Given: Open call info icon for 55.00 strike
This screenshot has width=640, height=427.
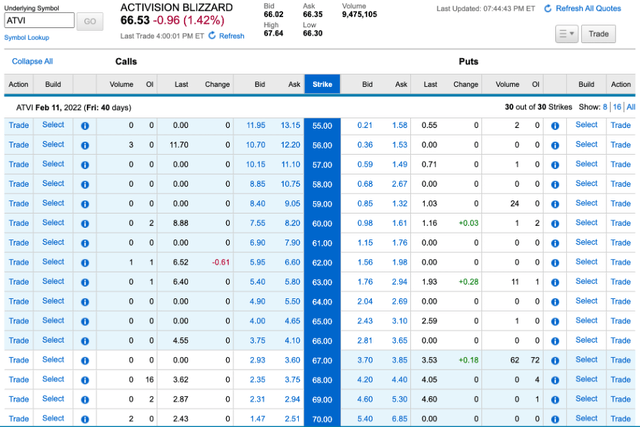Looking at the screenshot, I should click(x=85, y=126).
